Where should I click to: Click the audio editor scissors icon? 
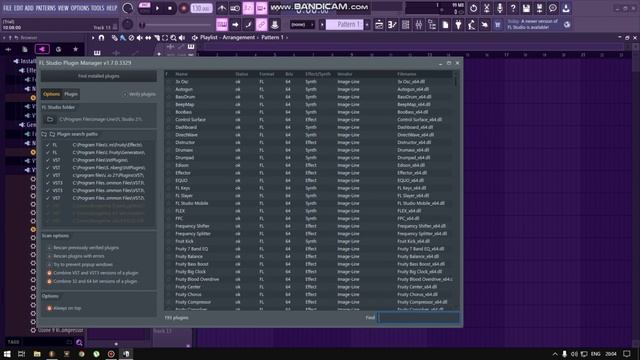tap(487, 8)
